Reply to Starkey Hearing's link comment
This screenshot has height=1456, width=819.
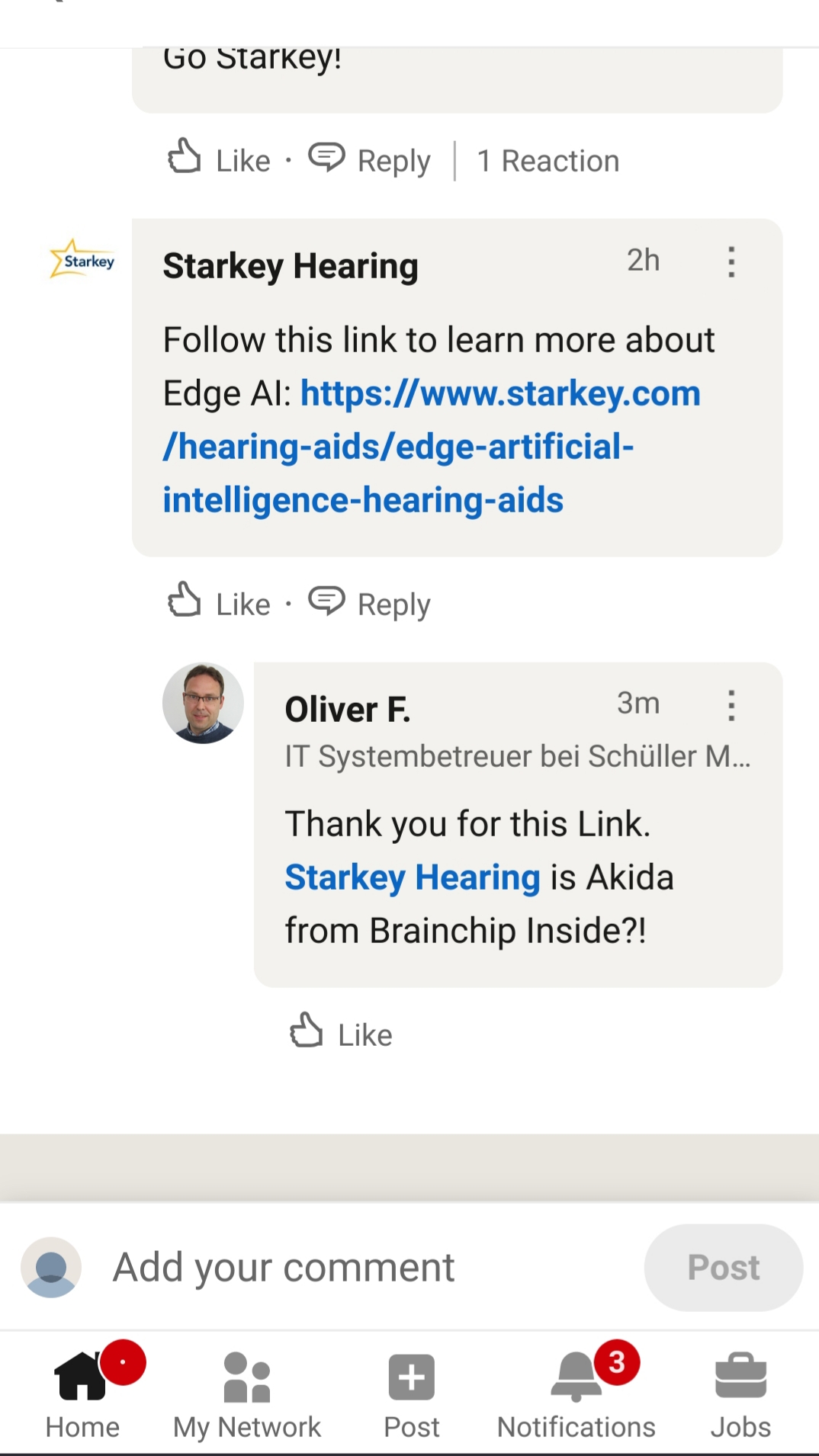[370, 603]
